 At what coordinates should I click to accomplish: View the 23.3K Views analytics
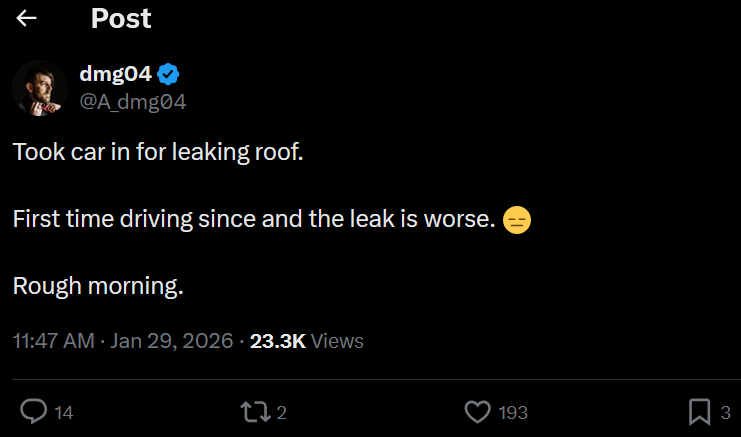click(306, 341)
